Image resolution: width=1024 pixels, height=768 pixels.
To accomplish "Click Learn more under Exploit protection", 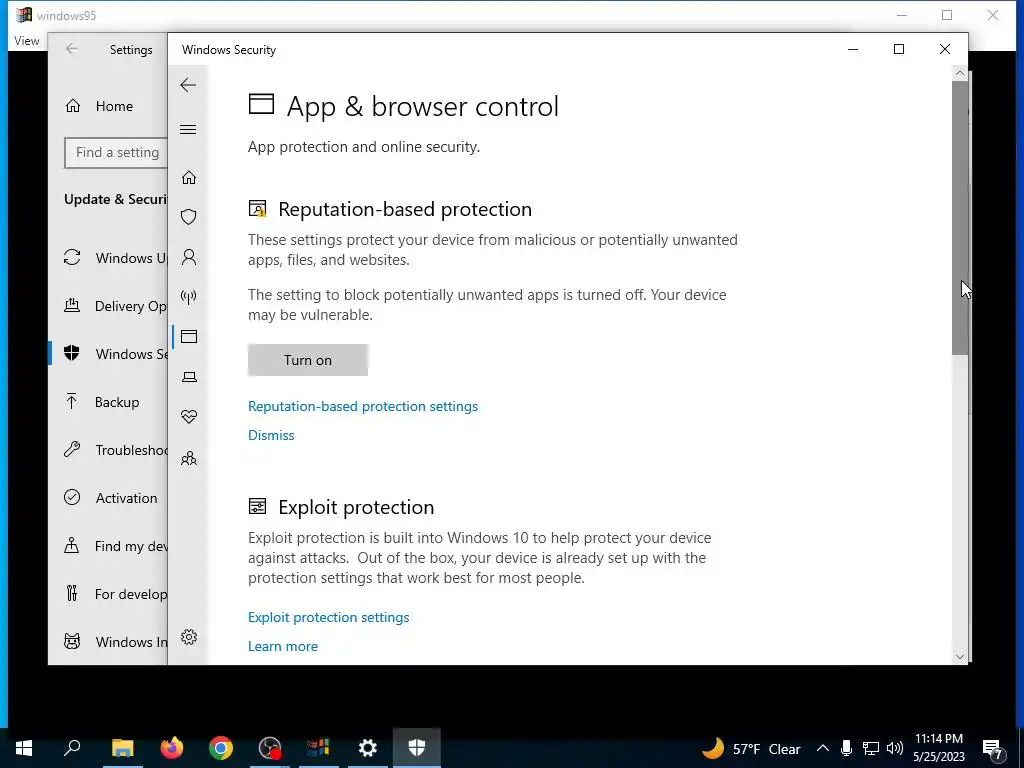I will coord(283,646).
